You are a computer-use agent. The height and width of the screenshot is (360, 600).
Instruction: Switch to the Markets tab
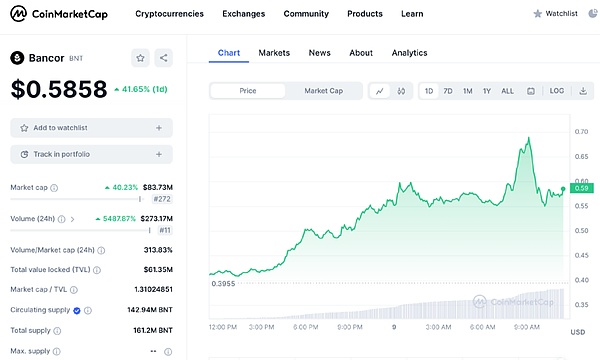(x=274, y=53)
